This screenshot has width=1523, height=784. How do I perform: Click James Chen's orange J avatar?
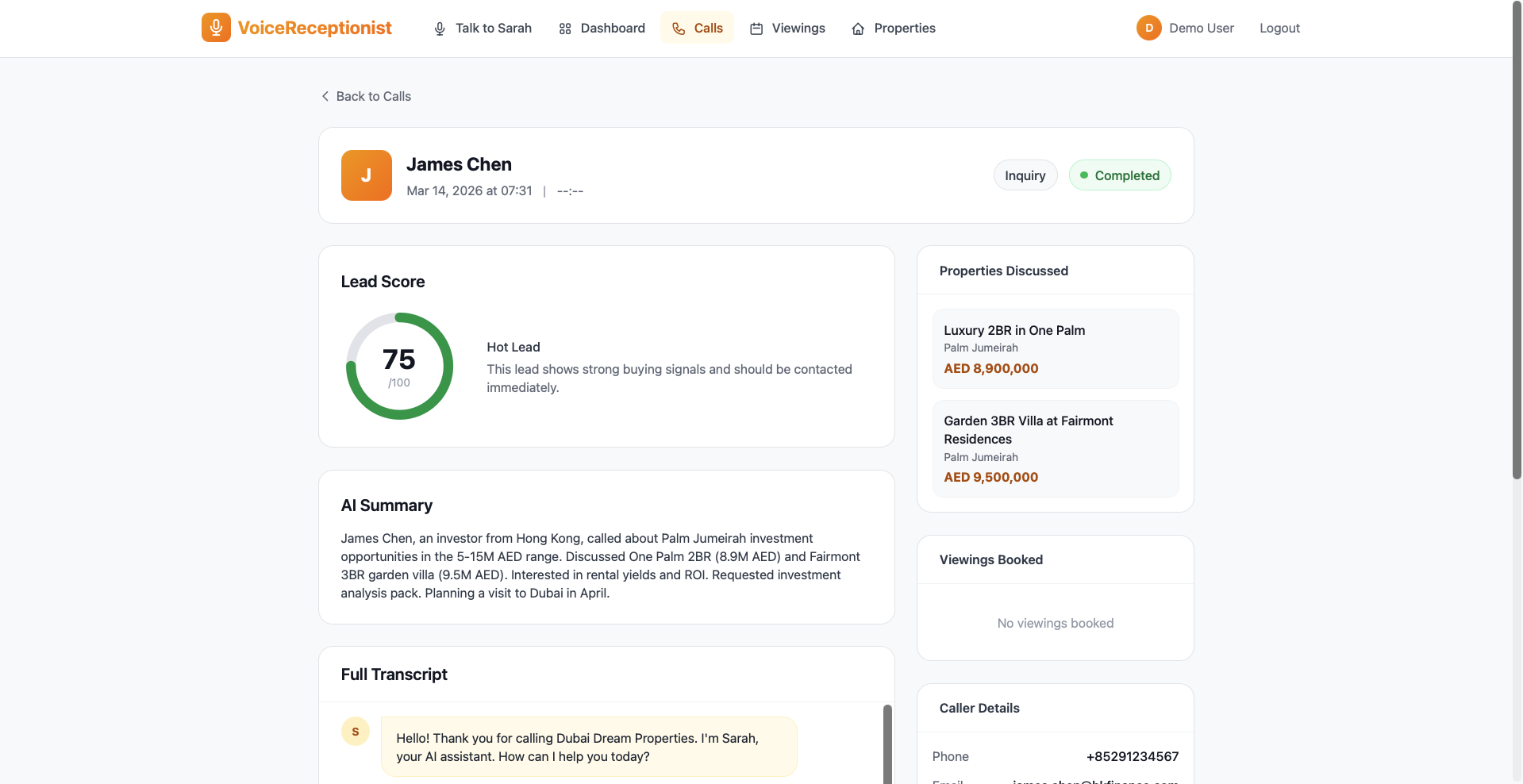366,175
